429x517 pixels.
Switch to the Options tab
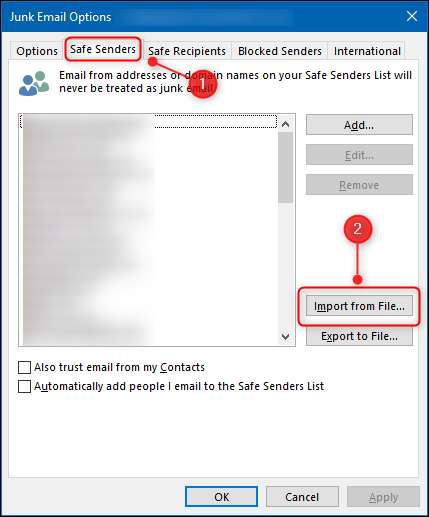point(37,51)
